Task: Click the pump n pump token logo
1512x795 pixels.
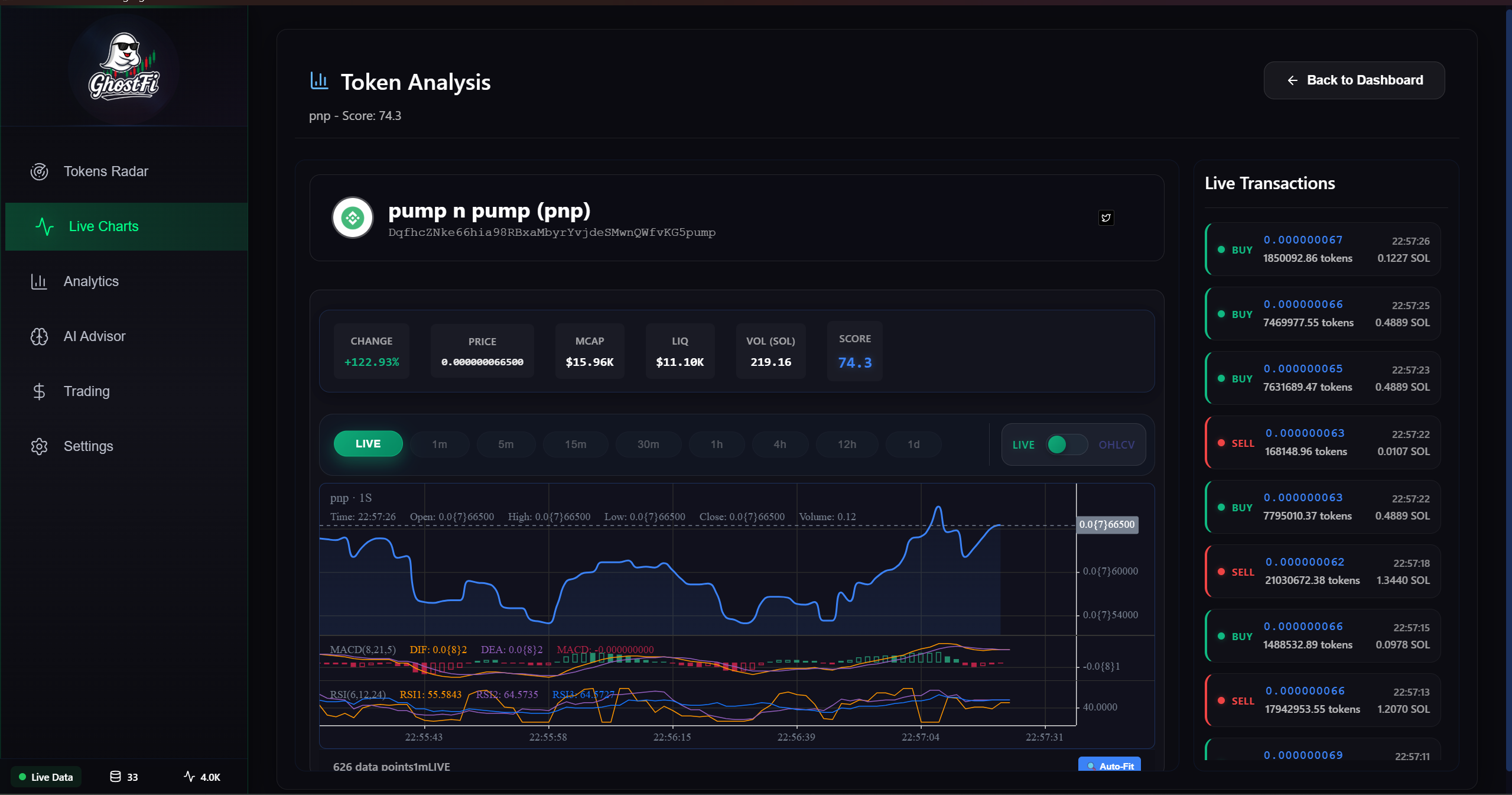Action: pyautogui.click(x=352, y=218)
